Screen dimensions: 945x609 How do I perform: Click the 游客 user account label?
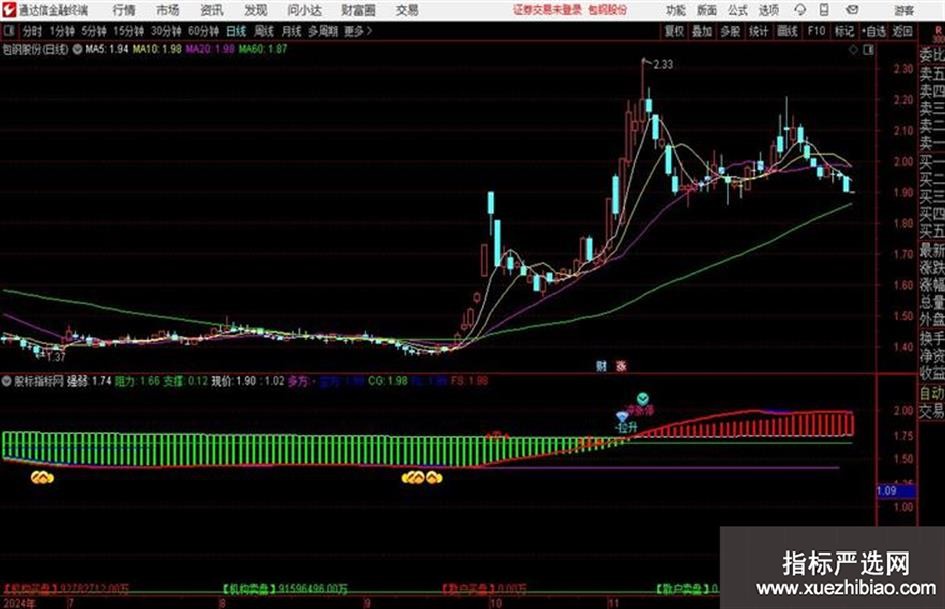pyautogui.click(x=904, y=10)
